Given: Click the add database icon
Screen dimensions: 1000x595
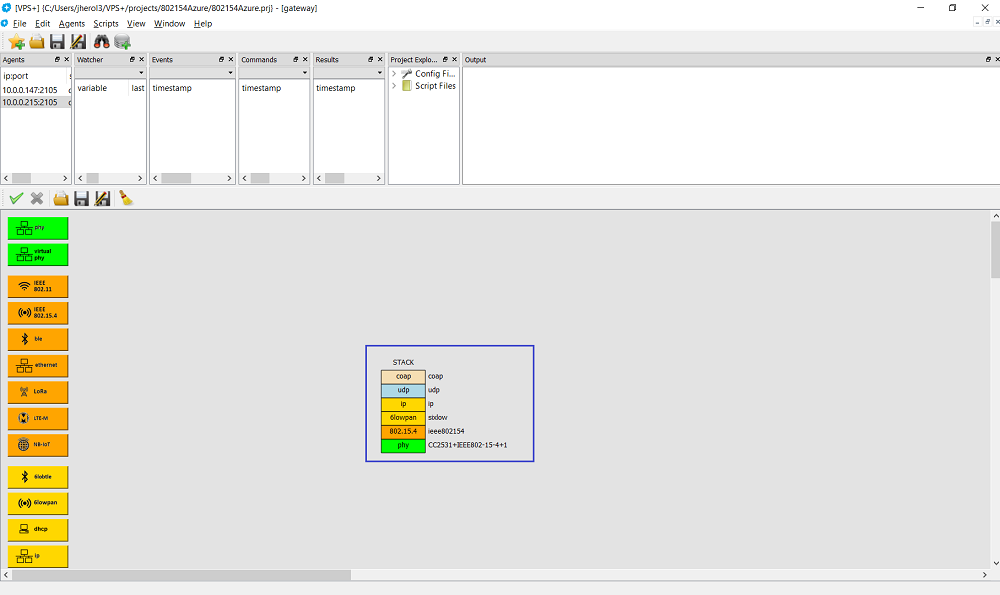Looking at the screenshot, I should point(123,41).
